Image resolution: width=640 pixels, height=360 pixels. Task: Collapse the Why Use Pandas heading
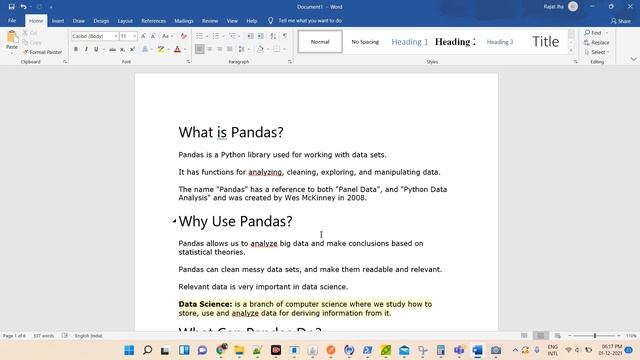pos(174,221)
